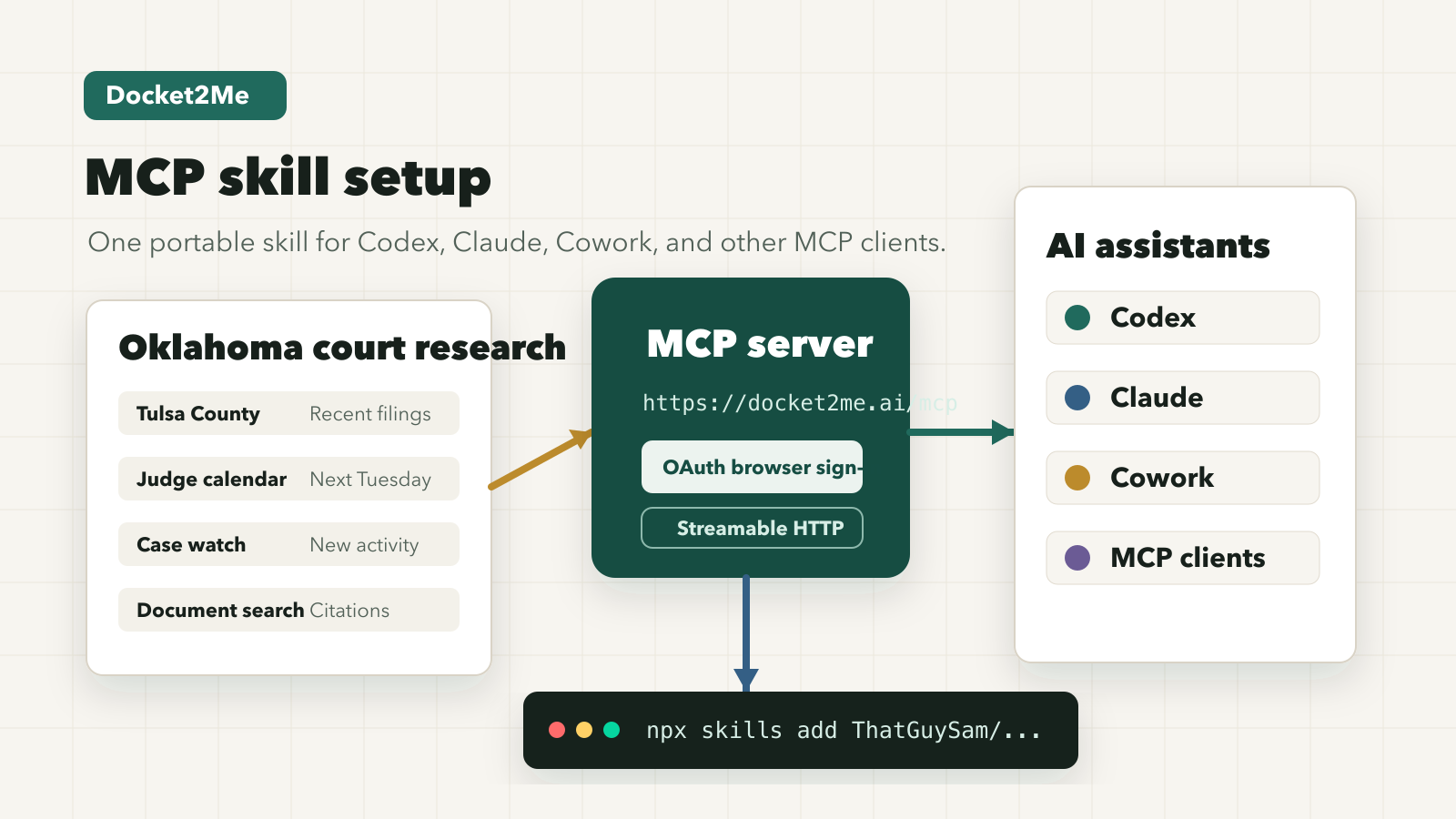1456x819 pixels.
Task: Click the 'Citations' text
Action: pos(349,611)
